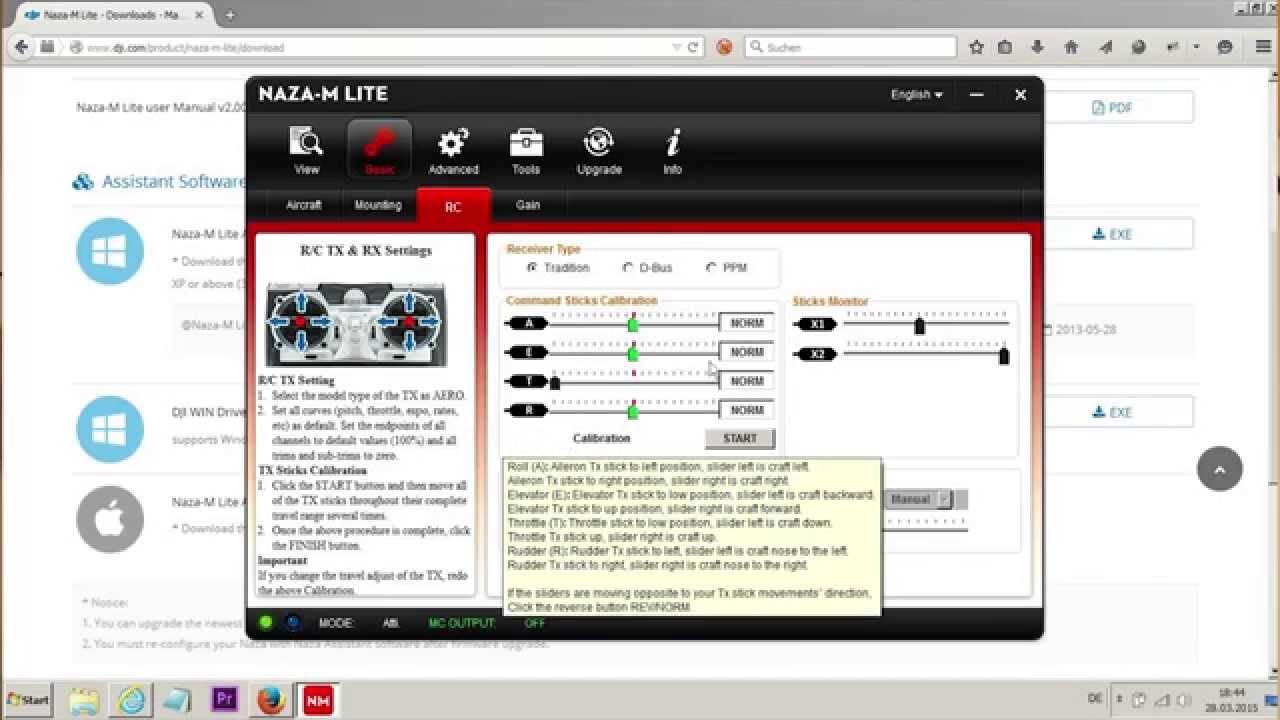
Task: Open the Firefox hamburger menu
Action: (x=1263, y=47)
